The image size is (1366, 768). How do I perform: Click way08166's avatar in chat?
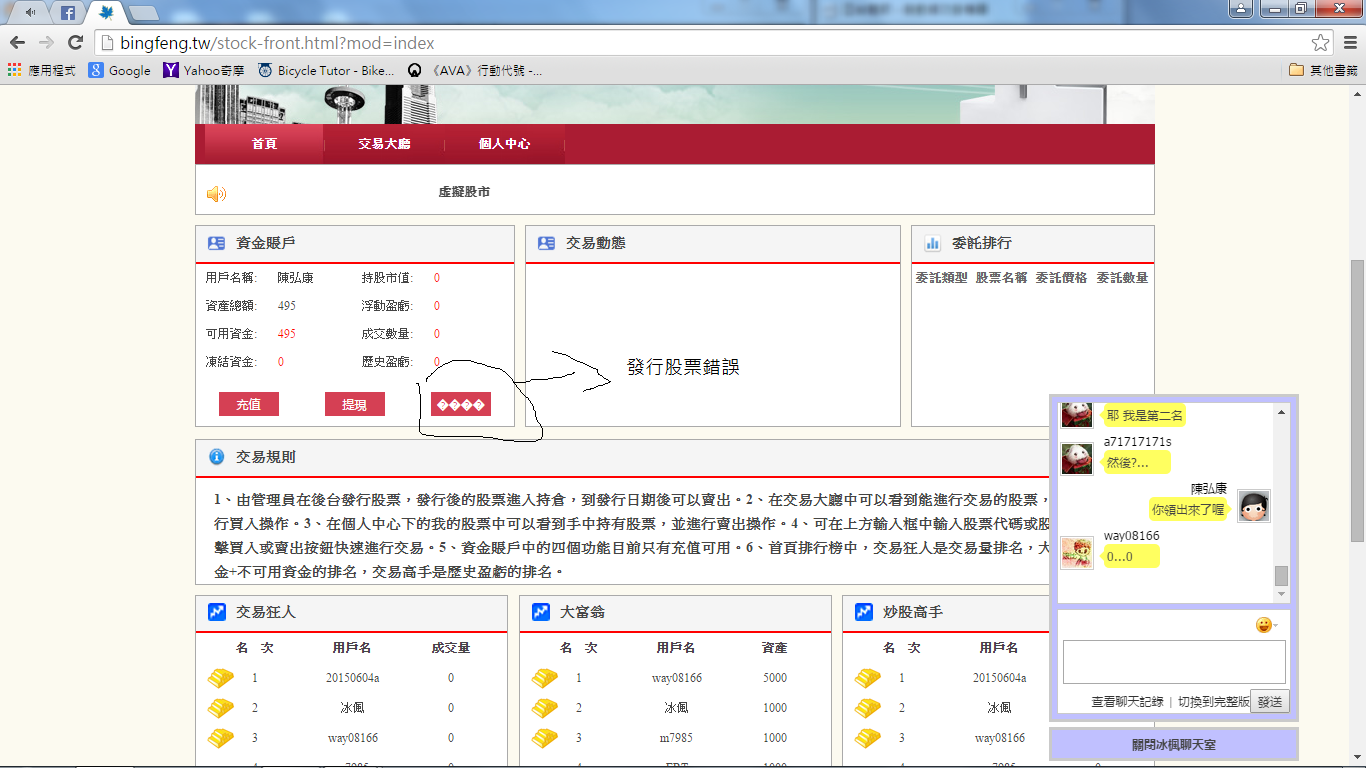pos(1077,552)
